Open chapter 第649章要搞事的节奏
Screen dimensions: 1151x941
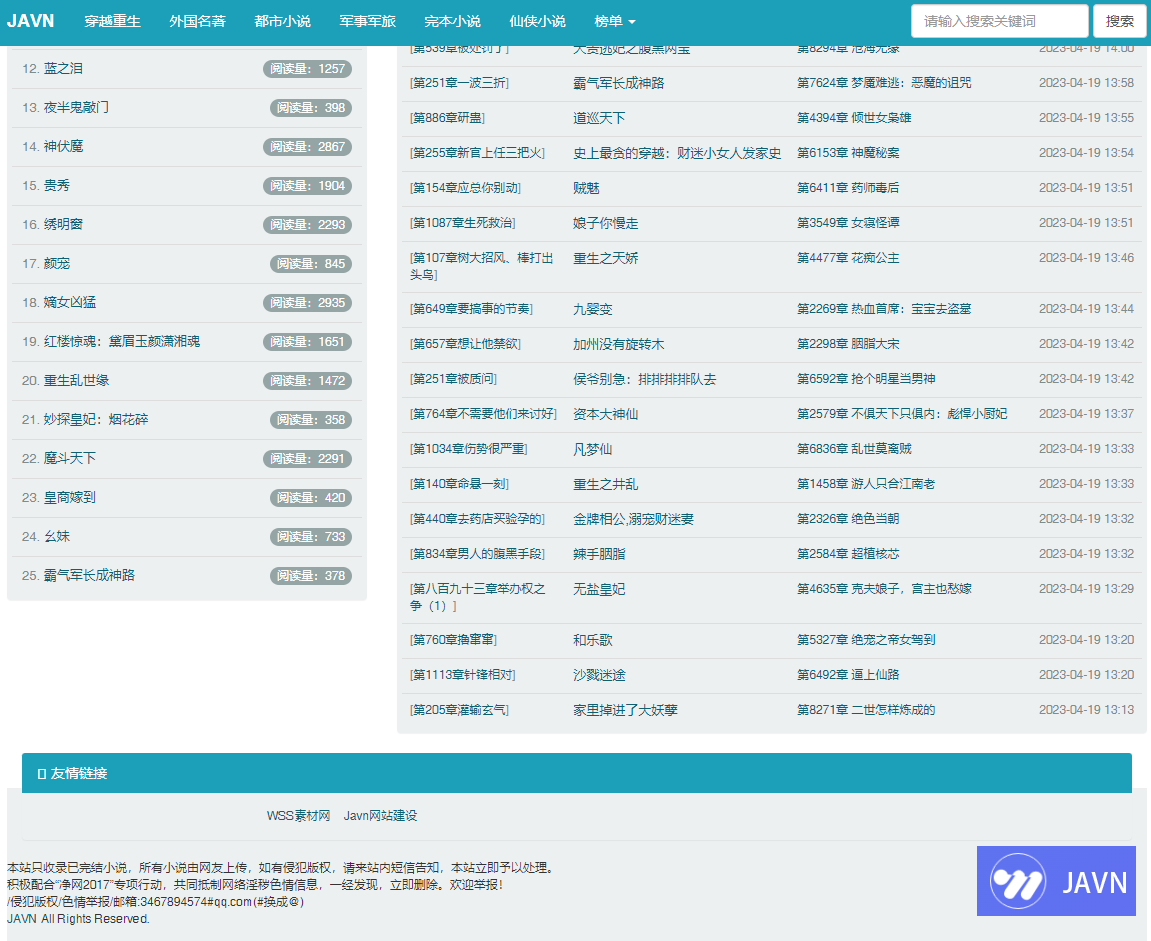[471, 309]
